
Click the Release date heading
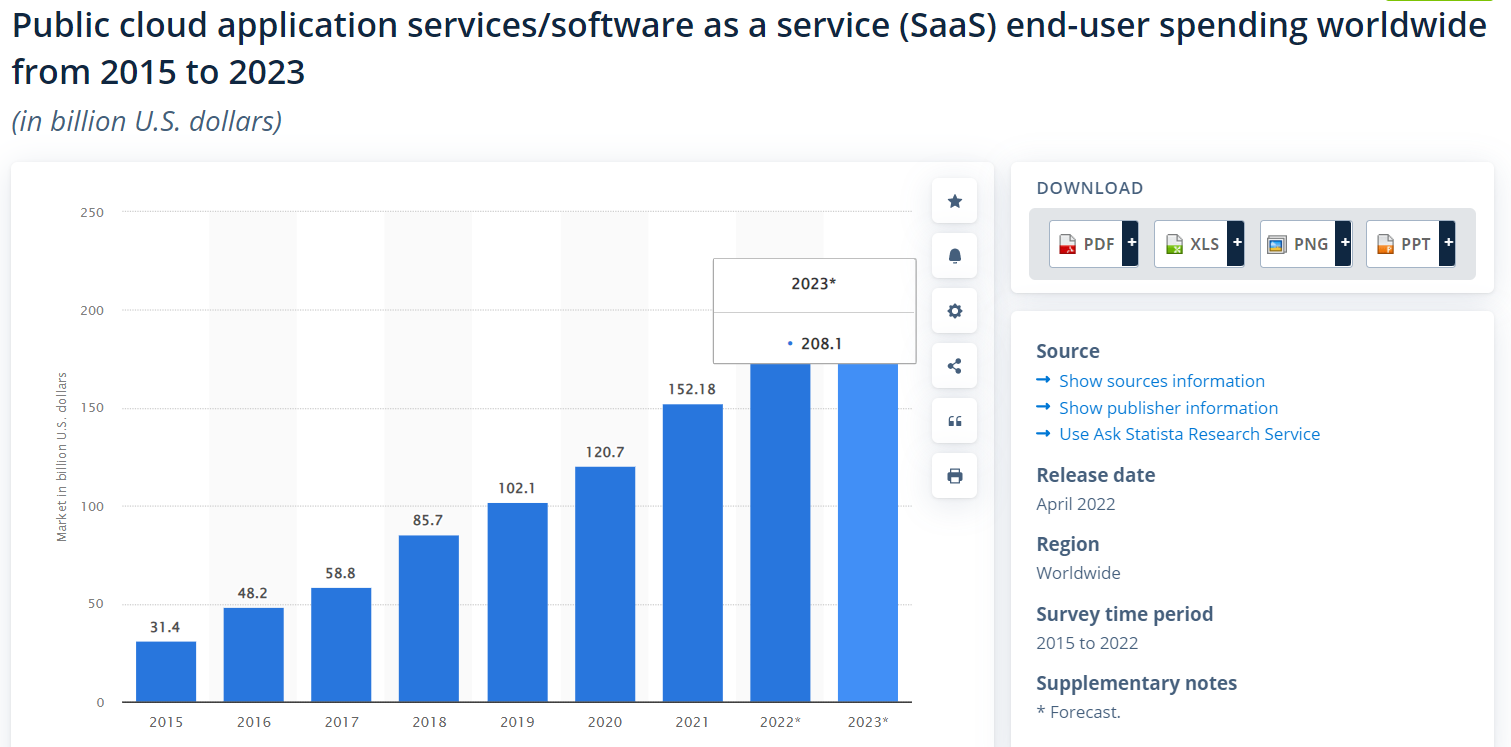tap(1095, 475)
